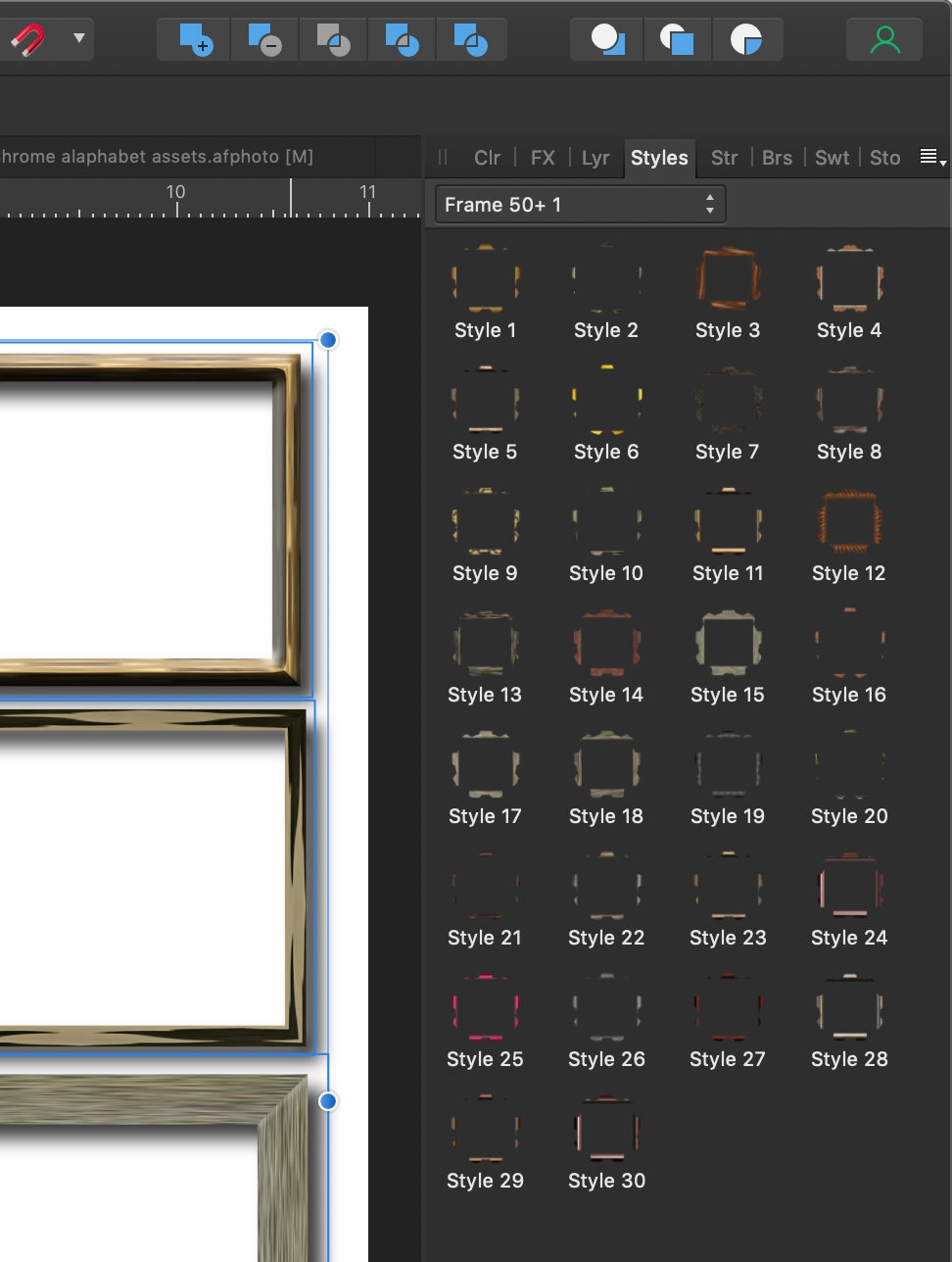Apply the Style 9 frame thumbnail
Screen dimensions: 952x1262
point(485,521)
